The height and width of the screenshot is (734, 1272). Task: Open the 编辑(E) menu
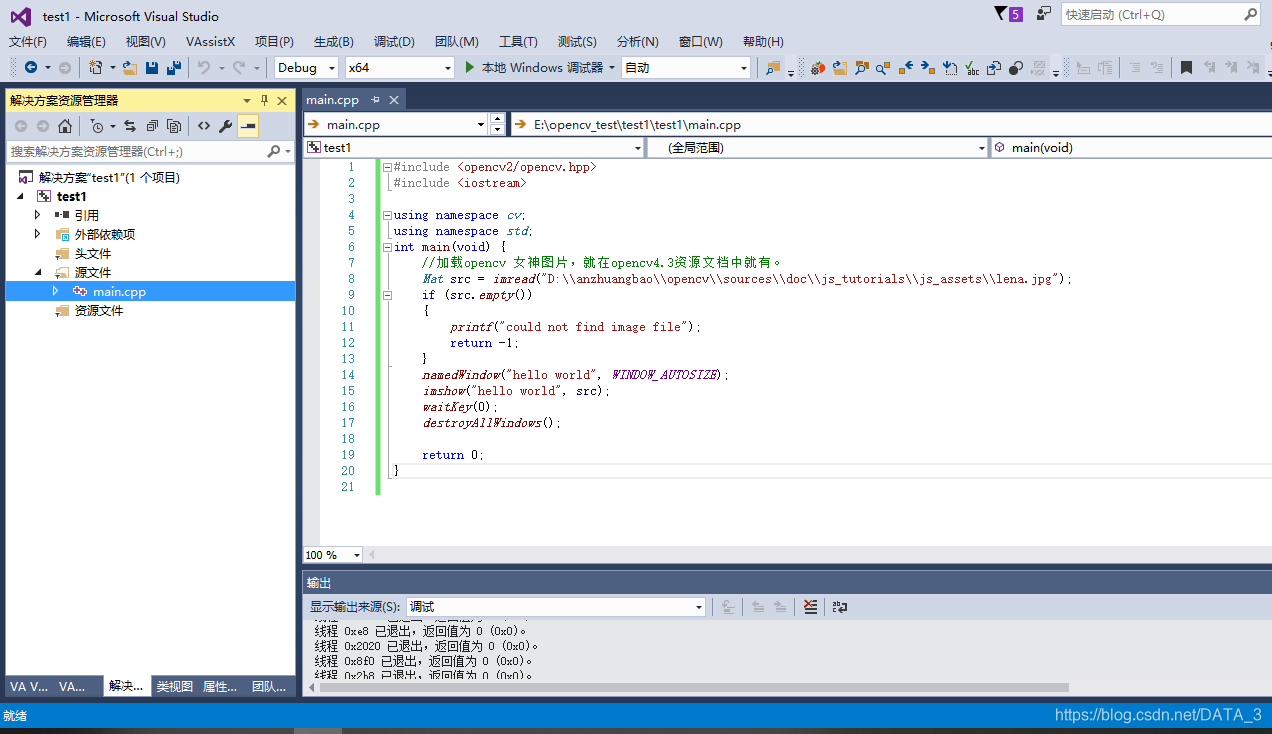86,41
